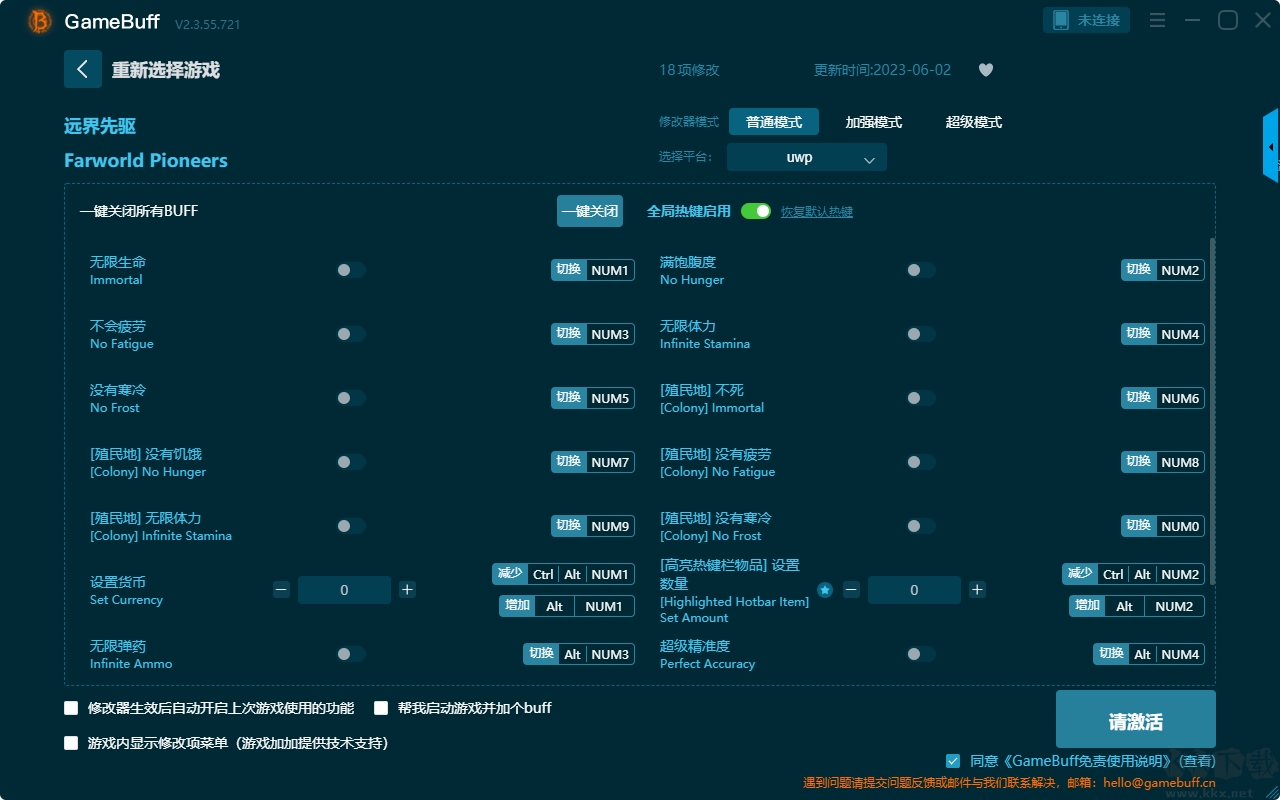Increase Set Currency with plus icon
Viewport: 1280px width, 800px height.
[407, 590]
